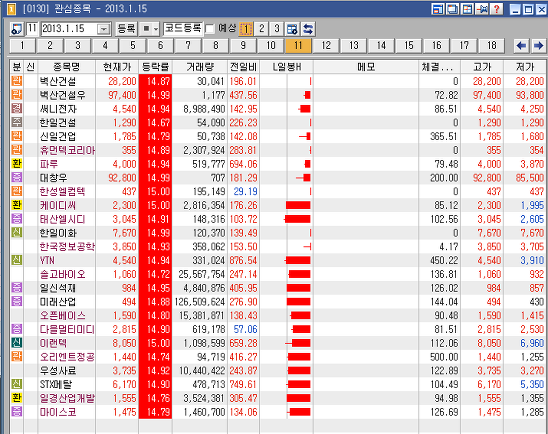Click the 15.00 rate for 한성엘컴텍
Viewport: 548px width, 434px height.
pos(158,191)
